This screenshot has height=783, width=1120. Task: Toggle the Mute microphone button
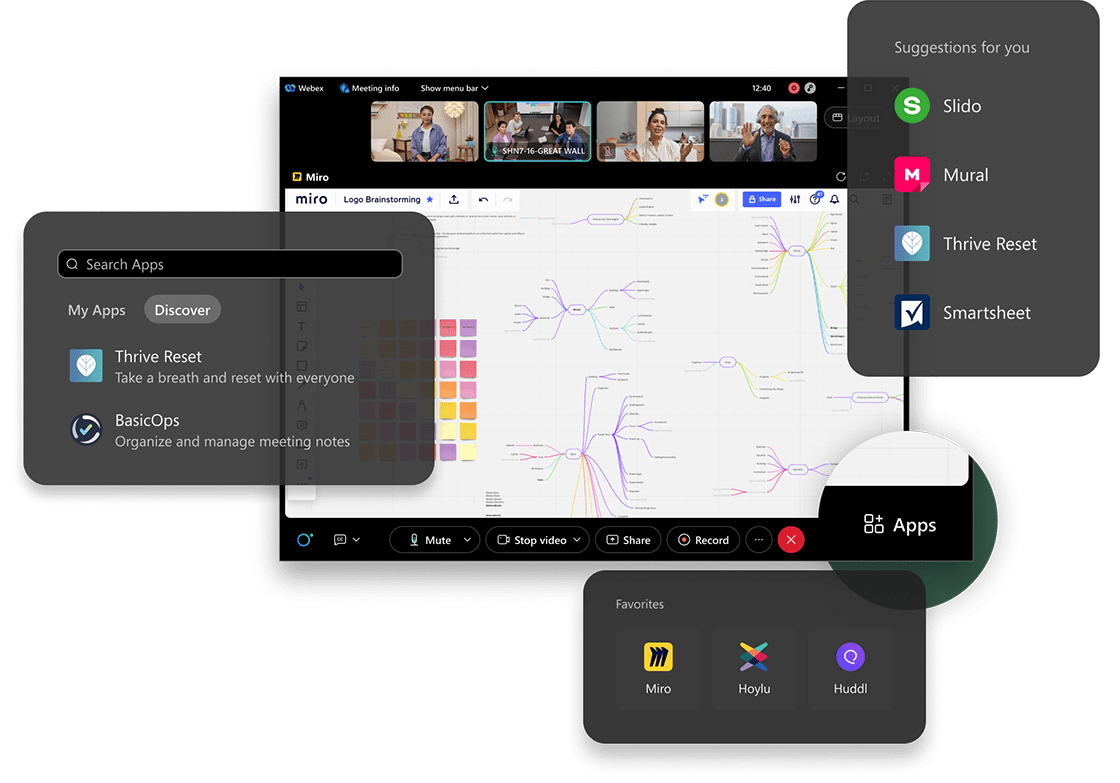pos(430,540)
